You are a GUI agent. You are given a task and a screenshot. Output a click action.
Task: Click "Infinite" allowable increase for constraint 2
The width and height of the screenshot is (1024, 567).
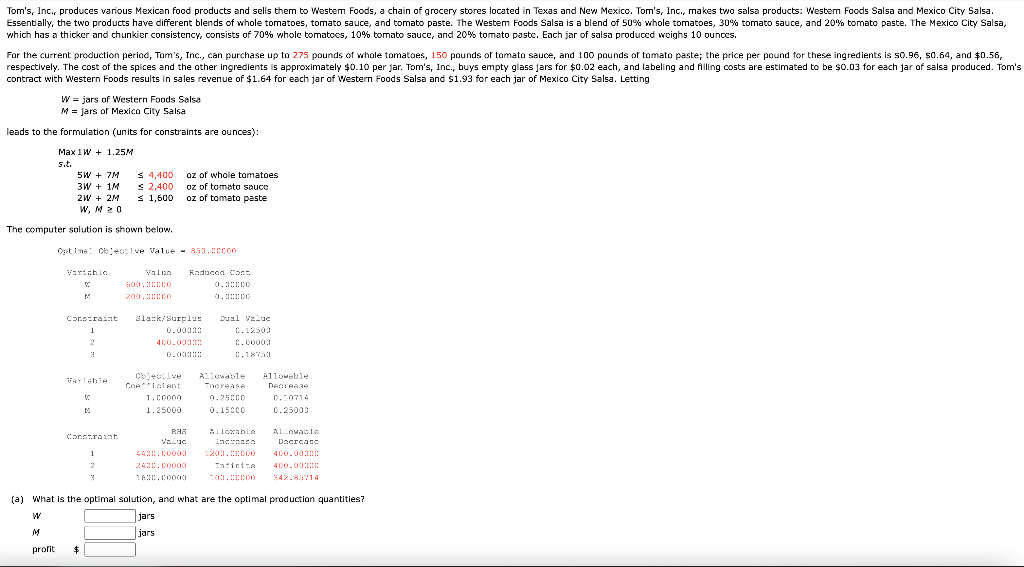tap(235, 466)
